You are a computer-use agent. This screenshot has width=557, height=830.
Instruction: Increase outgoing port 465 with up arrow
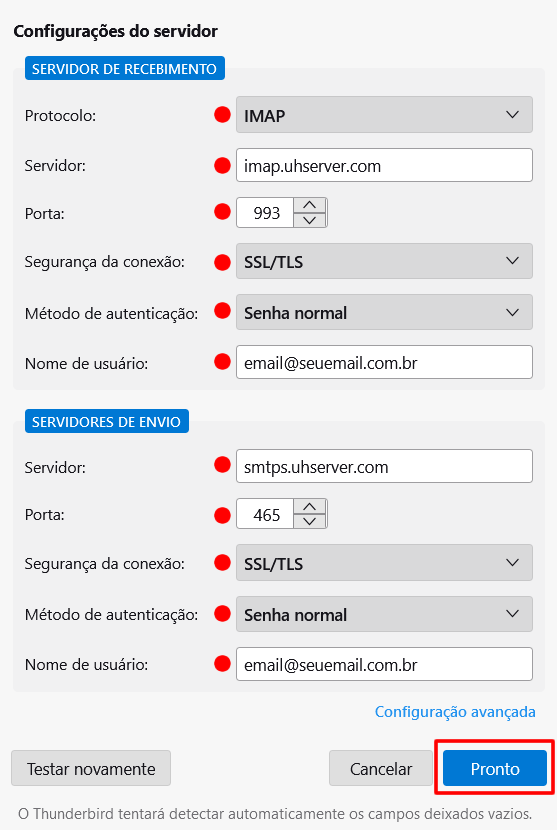click(310, 507)
